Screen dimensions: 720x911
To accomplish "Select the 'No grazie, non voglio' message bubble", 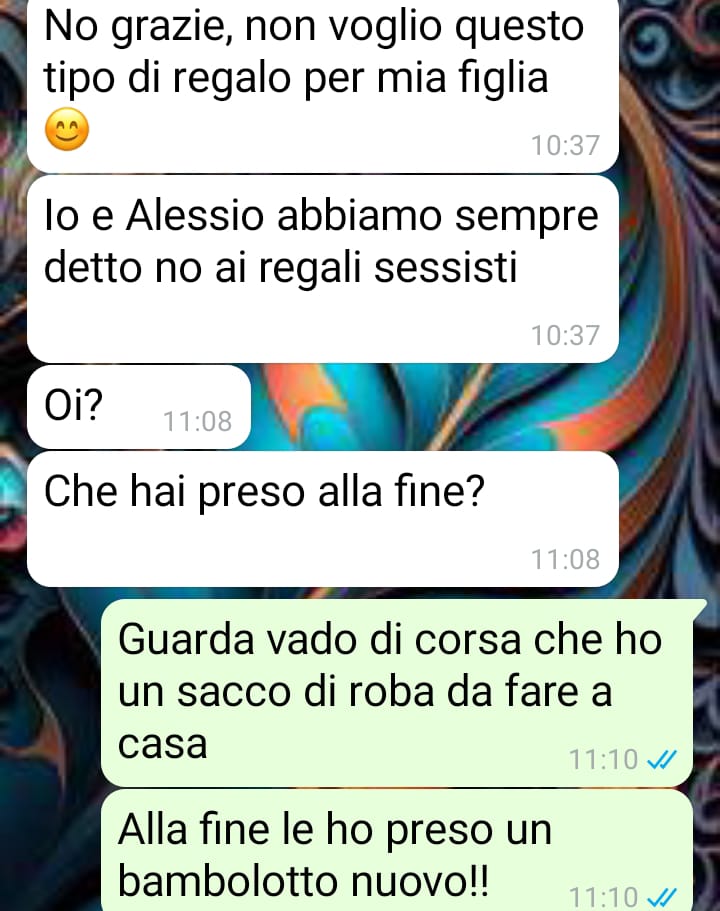I will coord(323,86).
